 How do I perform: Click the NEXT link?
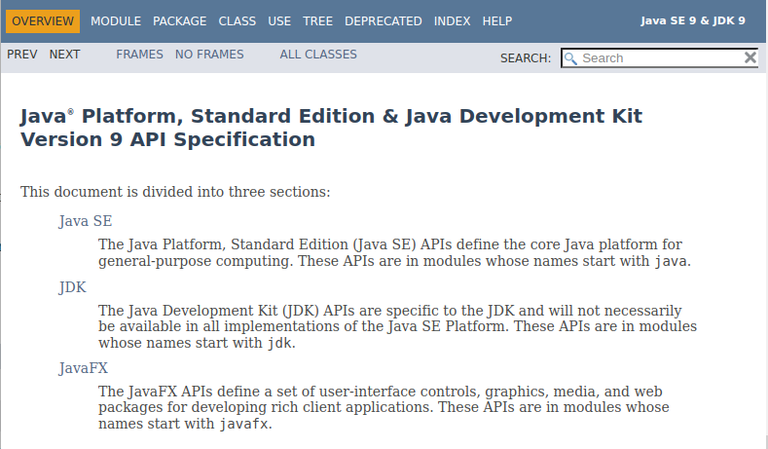pos(65,54)
